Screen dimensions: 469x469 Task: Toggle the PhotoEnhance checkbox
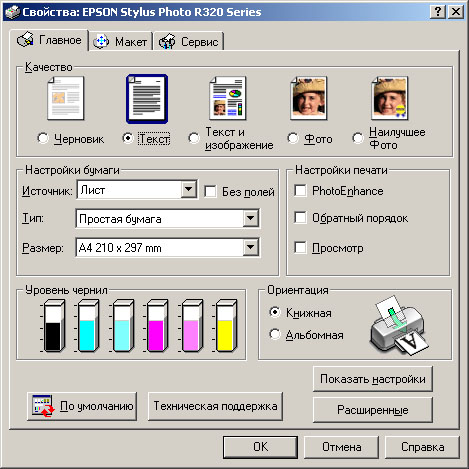click(300, 191)
